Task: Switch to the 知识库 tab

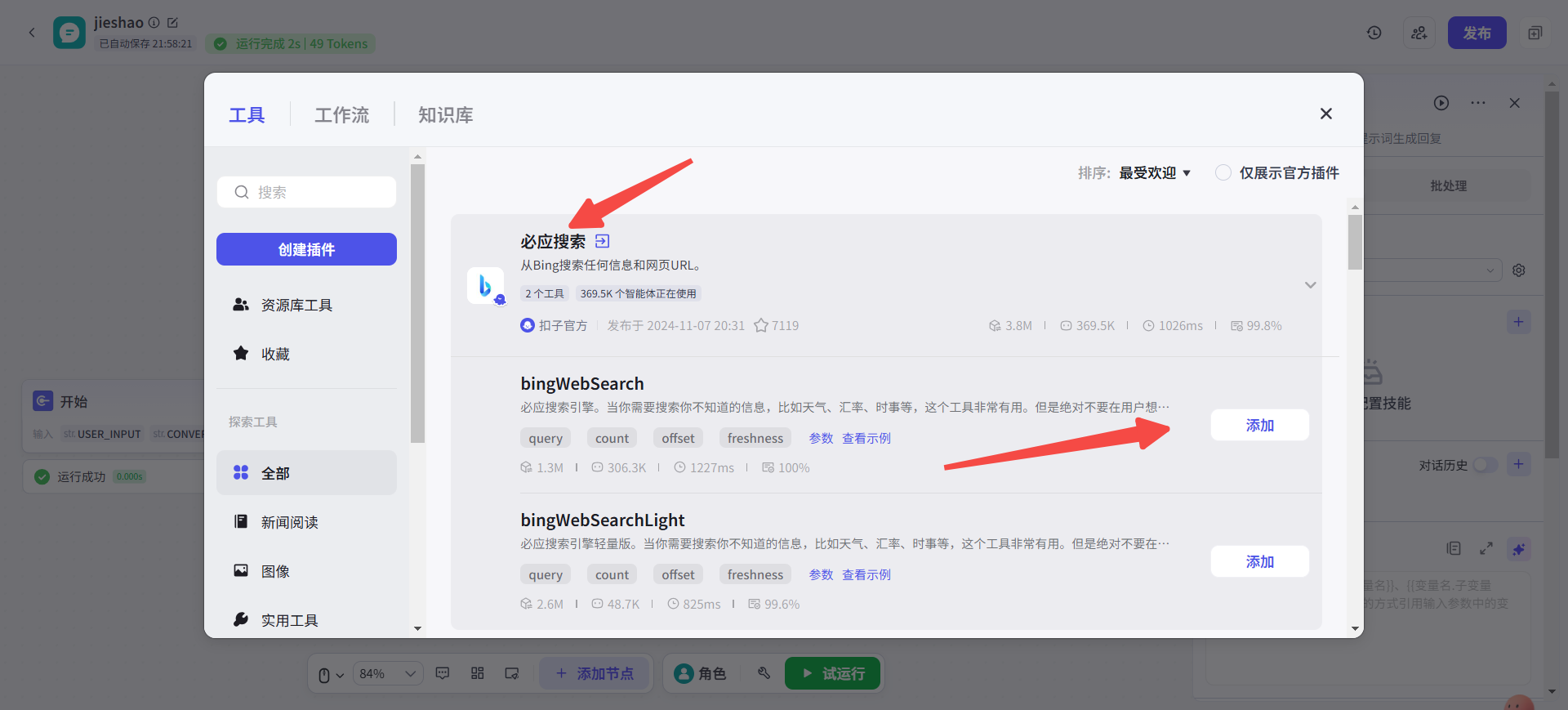Action: pyautogui.click(x=446, y=115)
